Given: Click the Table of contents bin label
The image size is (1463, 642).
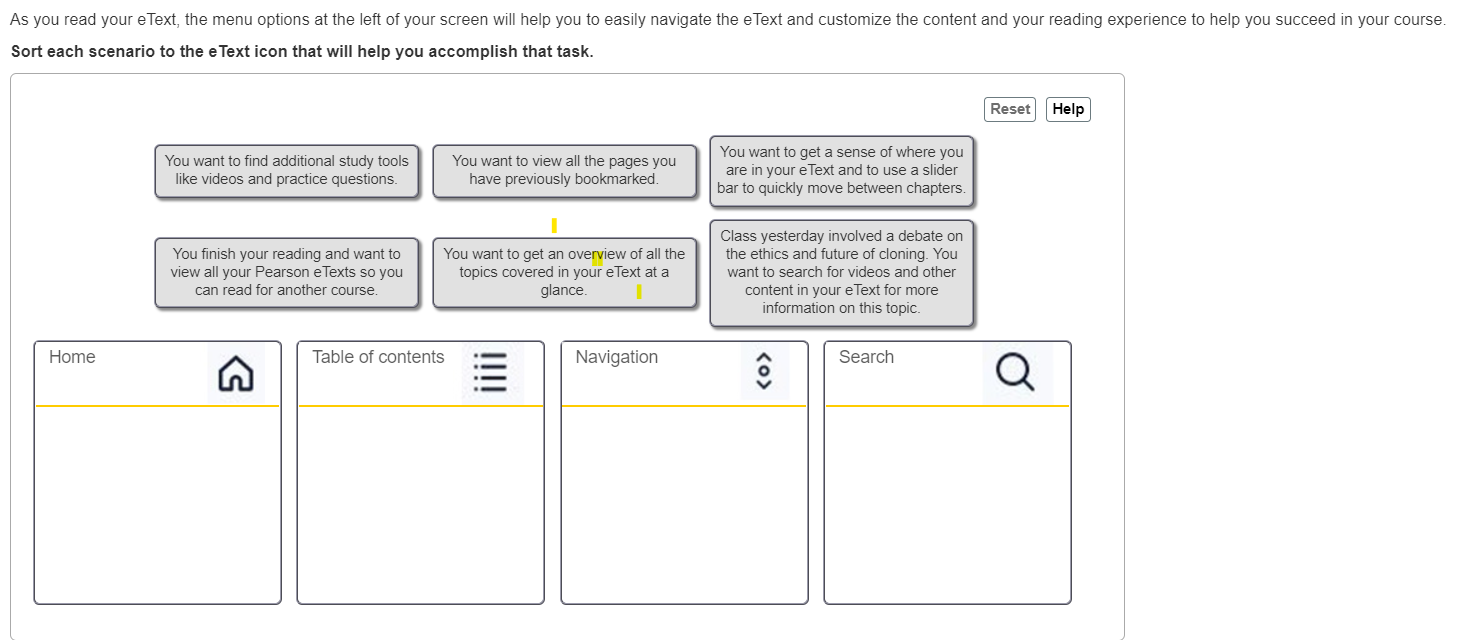Looking at the screenshot, I should click(378, 357).
